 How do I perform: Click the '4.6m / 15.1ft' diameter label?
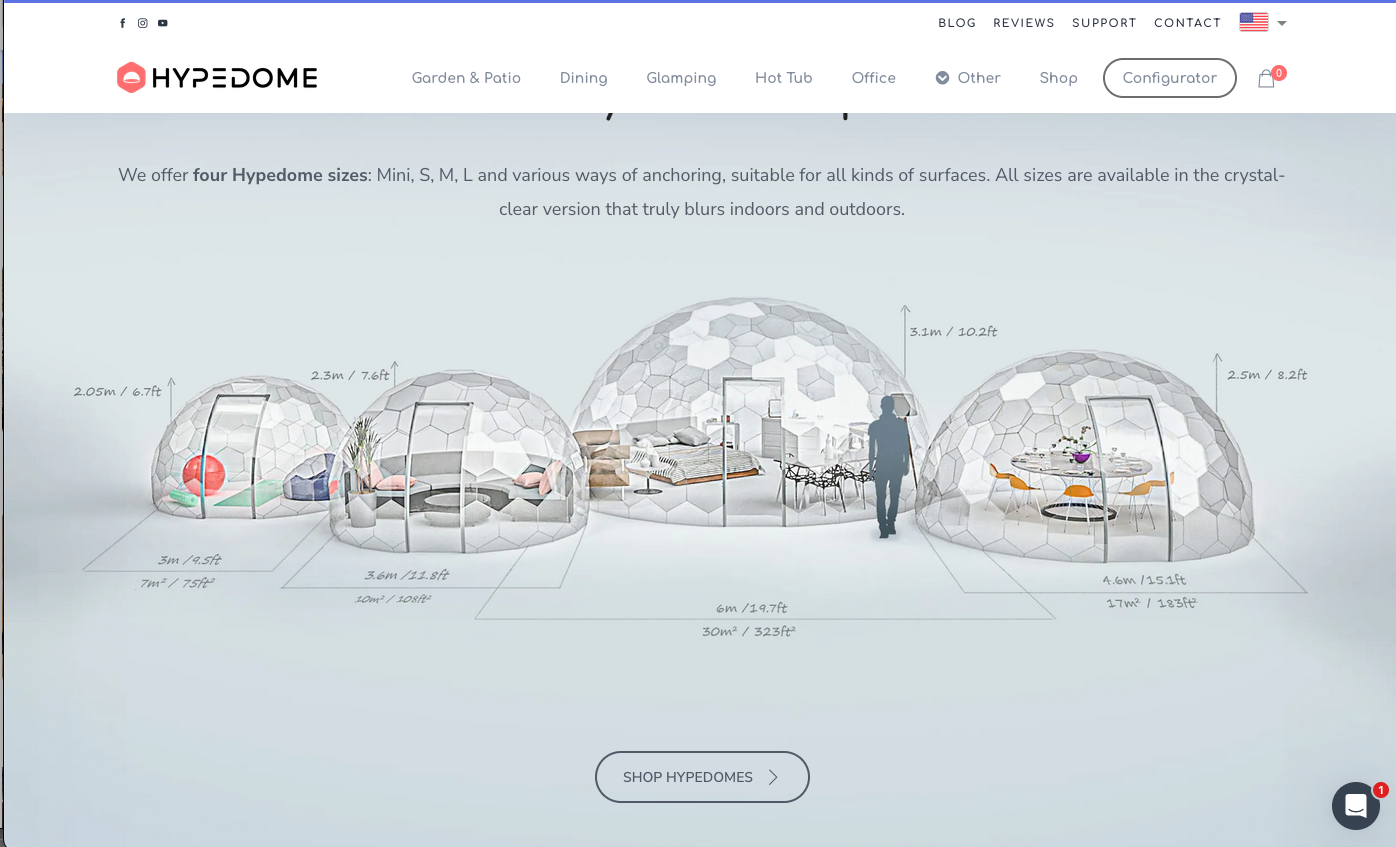click(1144, 580)
